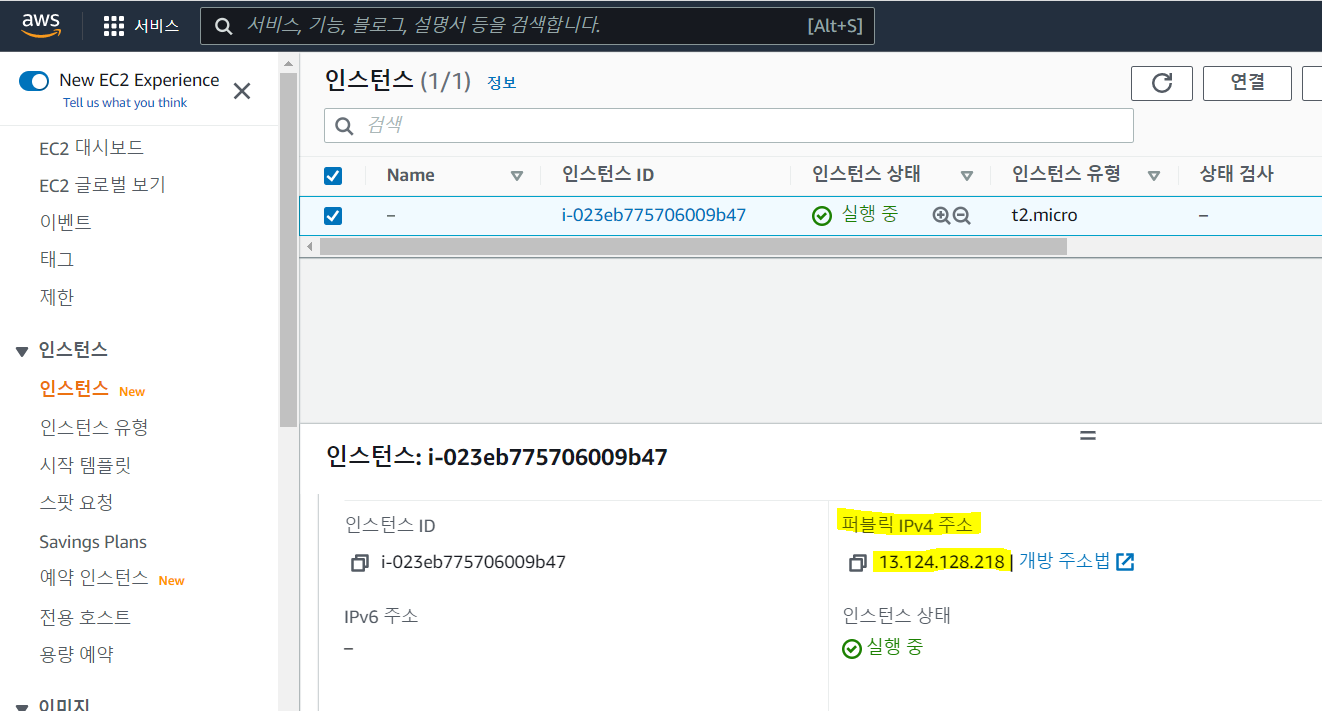
Task: Expand the 이미지 sidebar section
Action: click(22, 706)
